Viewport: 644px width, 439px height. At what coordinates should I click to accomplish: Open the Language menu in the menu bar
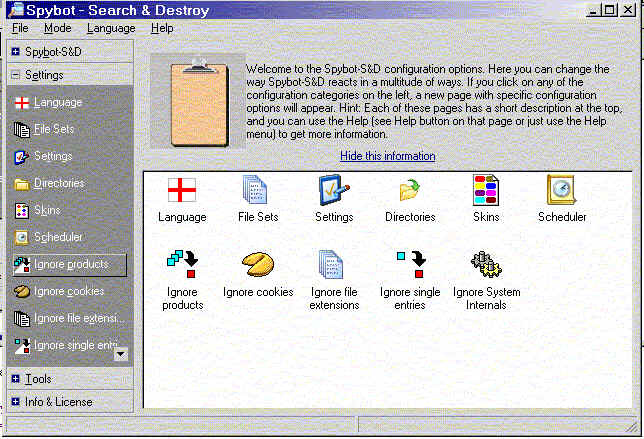click(x=111, y=28)
